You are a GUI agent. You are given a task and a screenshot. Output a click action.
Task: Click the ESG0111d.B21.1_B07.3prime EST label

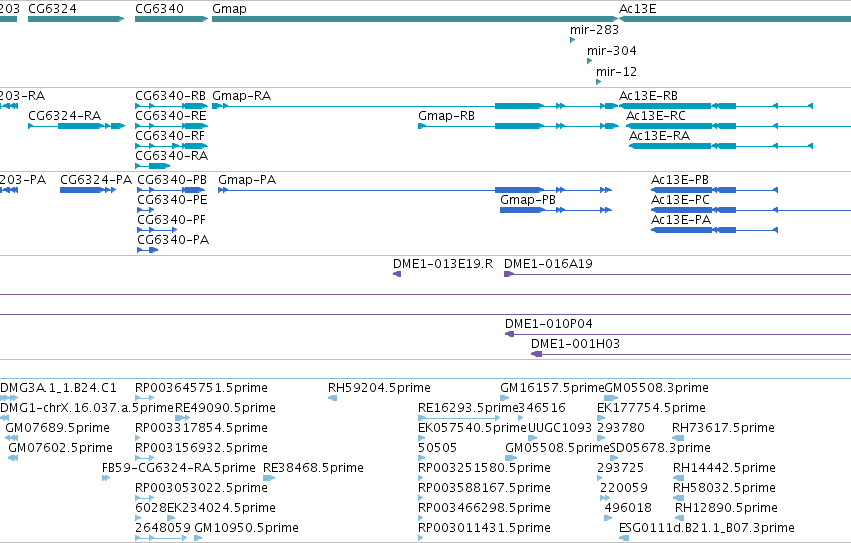pyautogui.click(x=707, y=528)
